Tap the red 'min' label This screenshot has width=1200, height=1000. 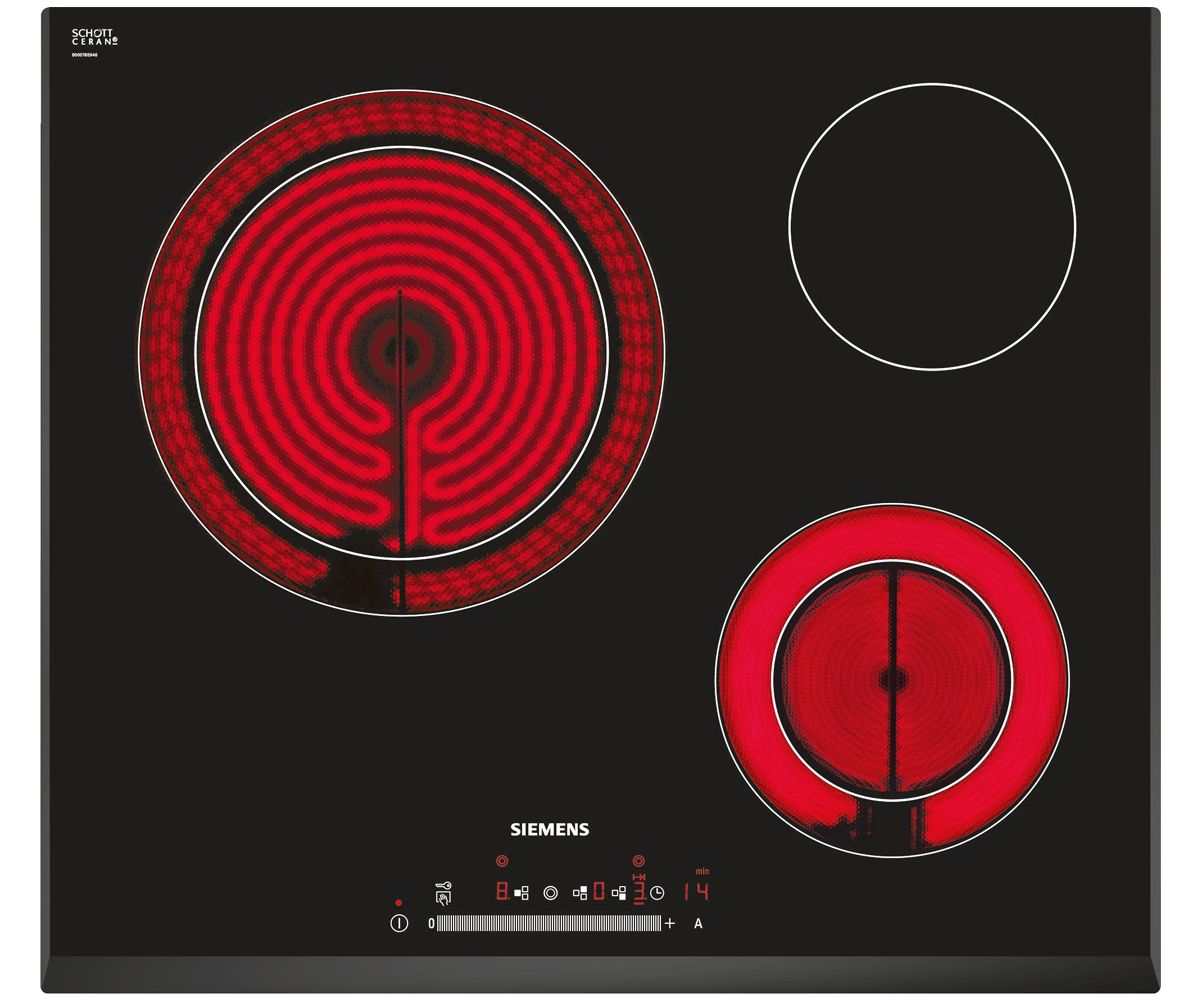(x=703, y=871)
